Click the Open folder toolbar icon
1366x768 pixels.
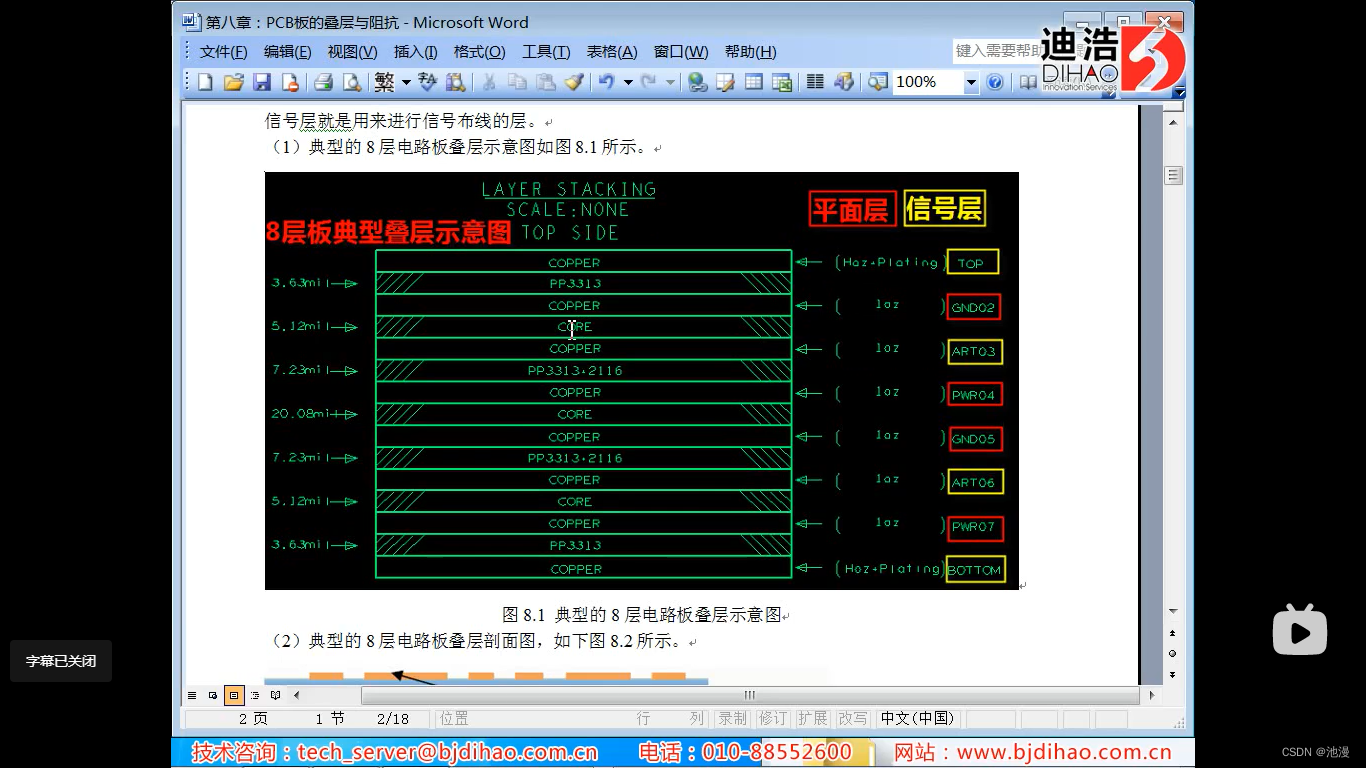[233, 82]
